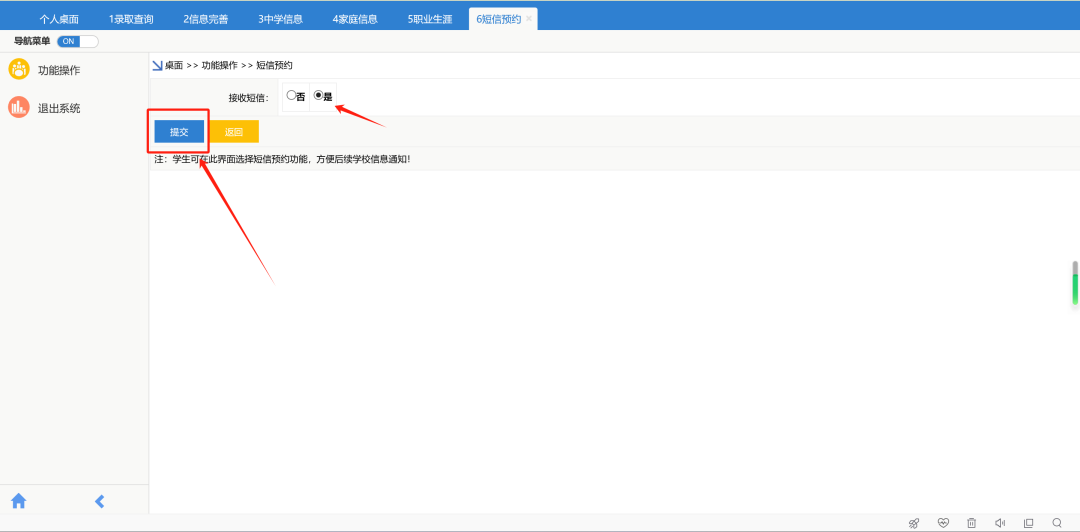Switch to the 个人桌面 tab

pyautogui.click(x=59, y=19)
